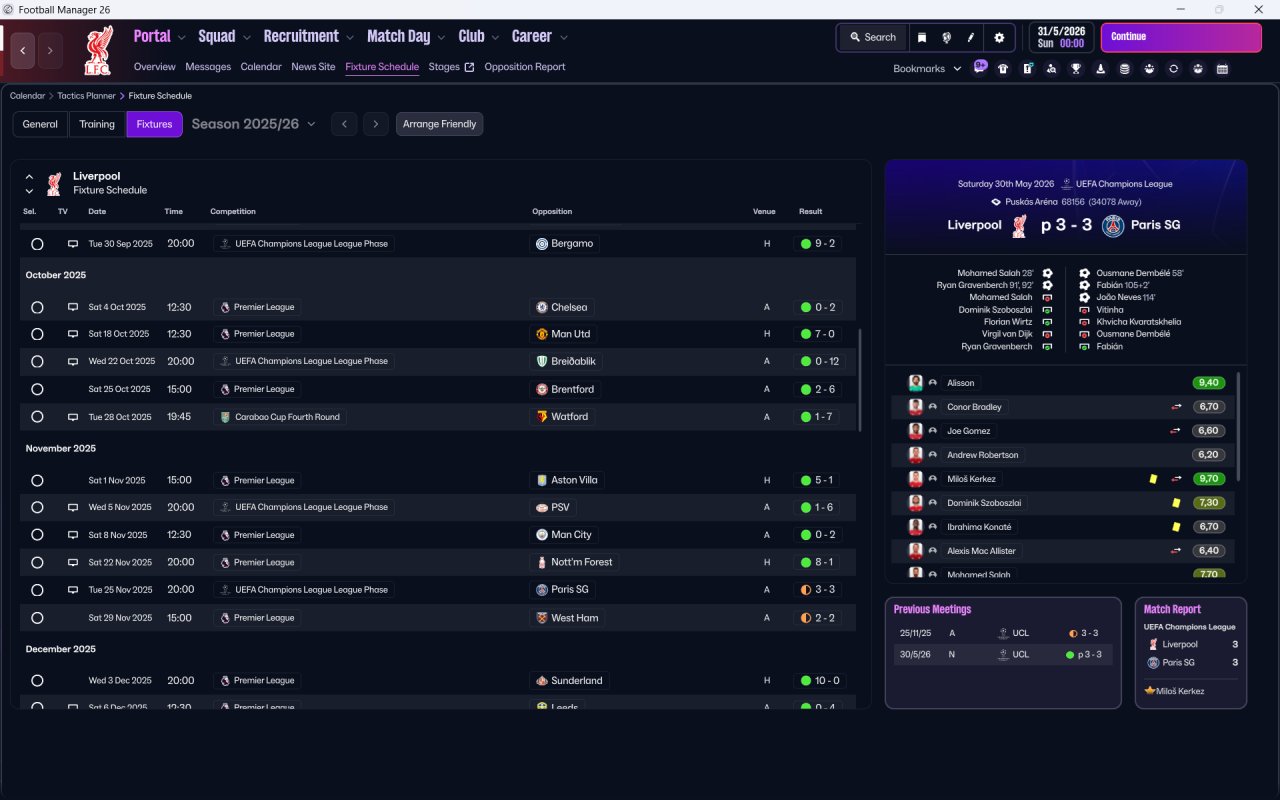Click the training cone bookmark icon
The height and width of the screenshot is (800, 1280).
pyautogui.click(x=1101, y=69)
